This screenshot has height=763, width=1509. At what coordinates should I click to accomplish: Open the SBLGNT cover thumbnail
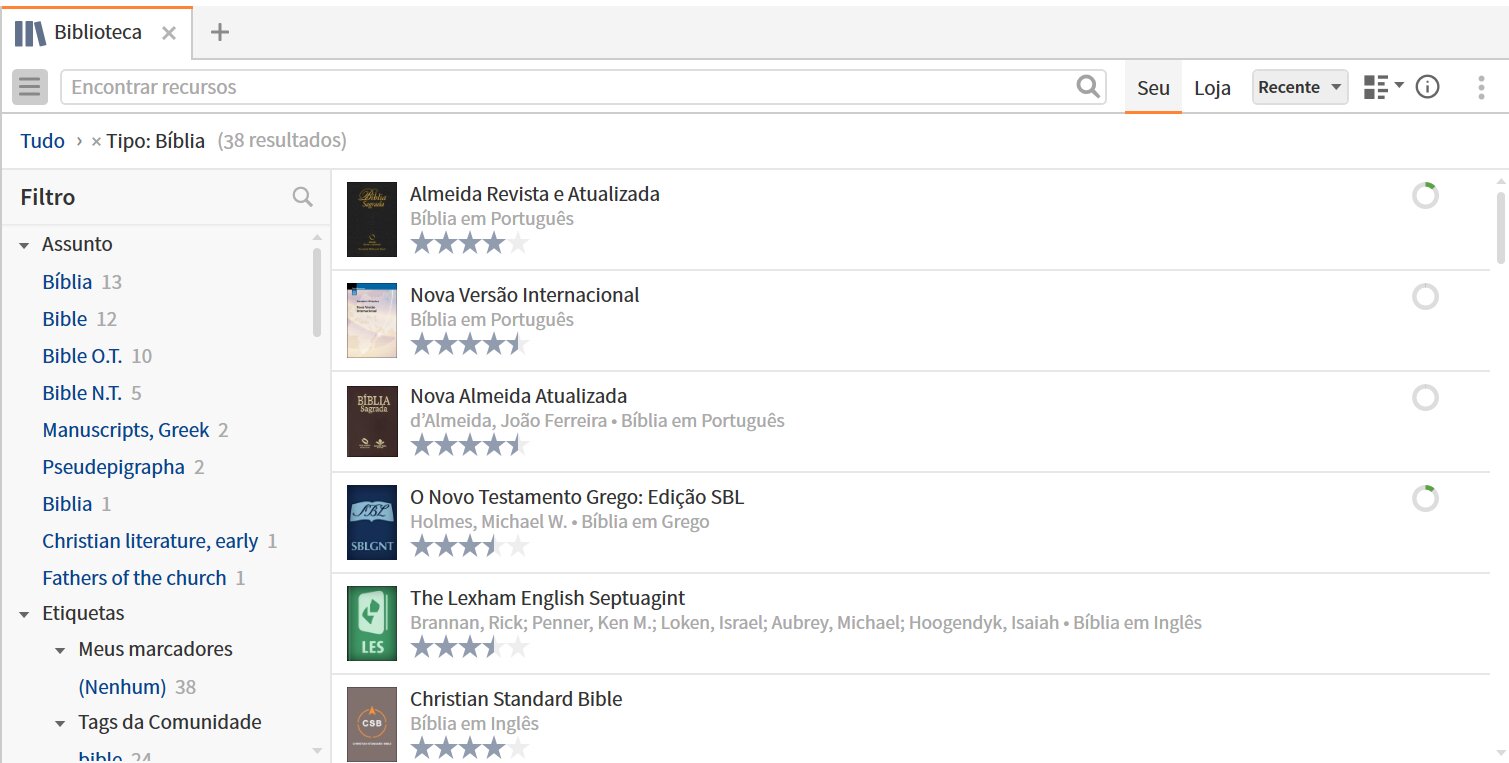point(372,522)
